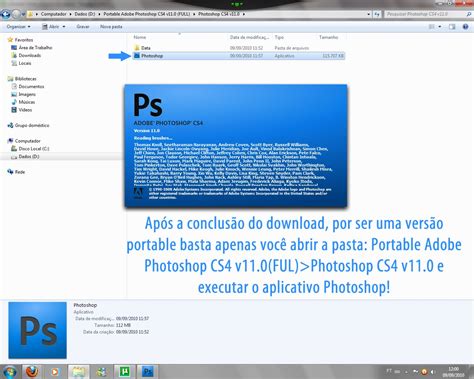The width and height of the screenshot is (474, 379).
Task: Open the Organizar menu
Action: [x=18, y=26]
